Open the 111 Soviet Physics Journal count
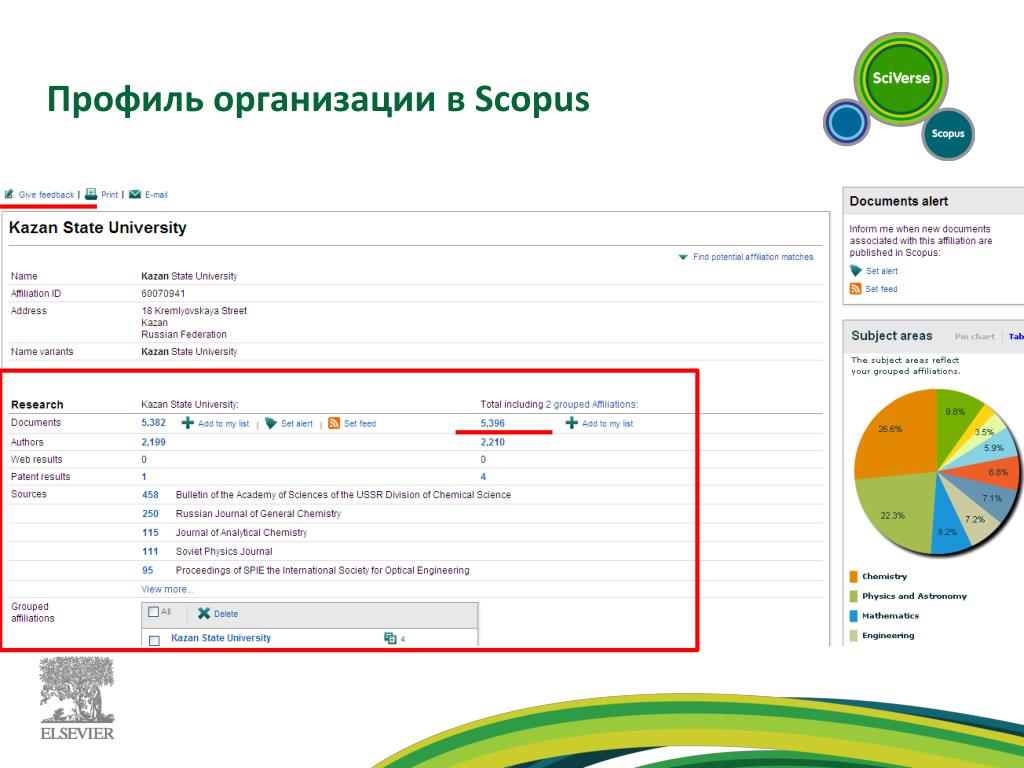 point(150,552)
